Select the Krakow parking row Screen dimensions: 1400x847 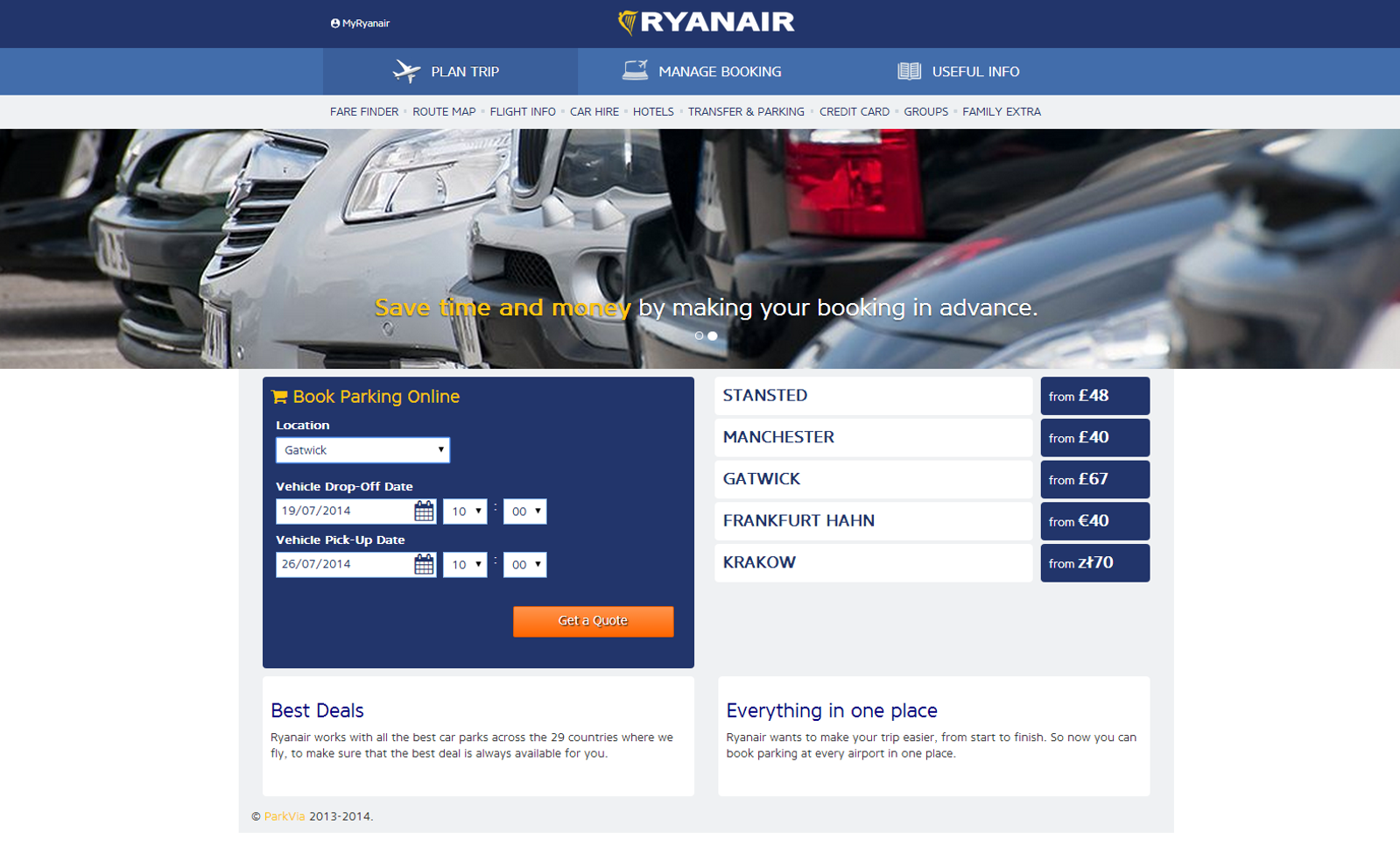pos(873,562)
